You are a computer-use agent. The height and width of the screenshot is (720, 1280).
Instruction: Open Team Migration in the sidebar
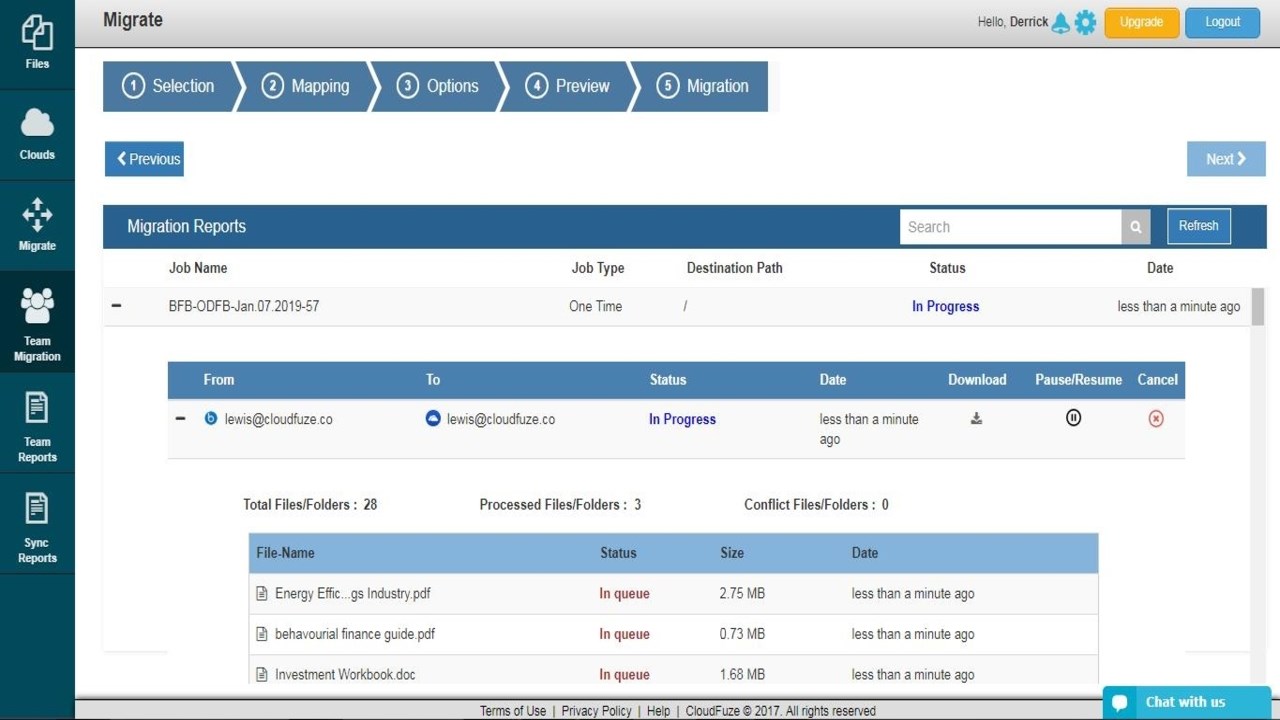coord(37,322)
